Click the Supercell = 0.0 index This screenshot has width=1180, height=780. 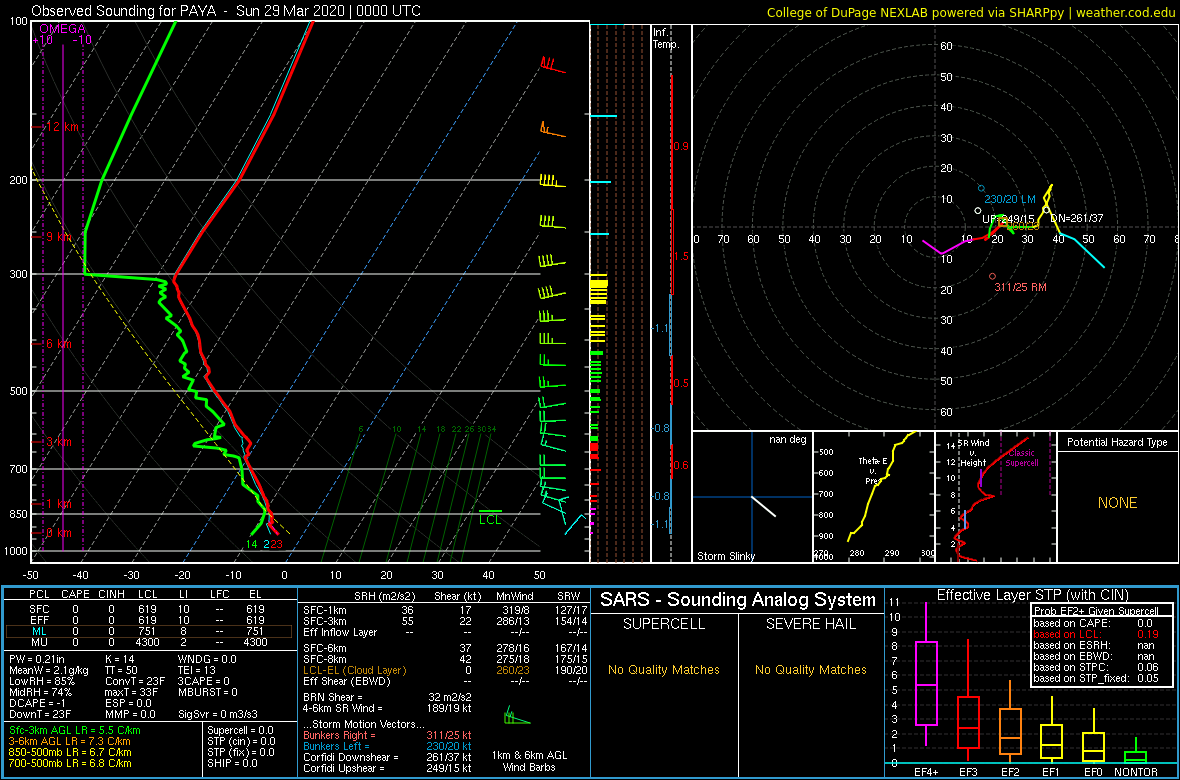pyautogui.click(x=240, y=730)
